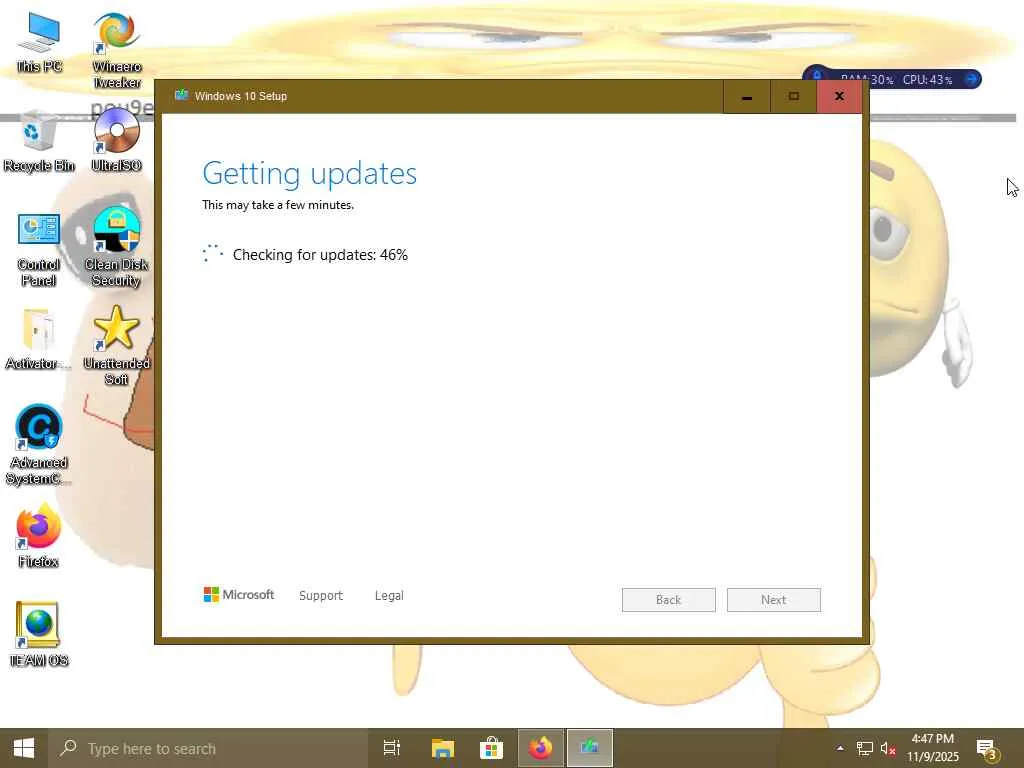The width and height of the screenshot is (1024, 768).
Task: Switch to Firefox on the taskbar
Action: click(x=541, y=748)
